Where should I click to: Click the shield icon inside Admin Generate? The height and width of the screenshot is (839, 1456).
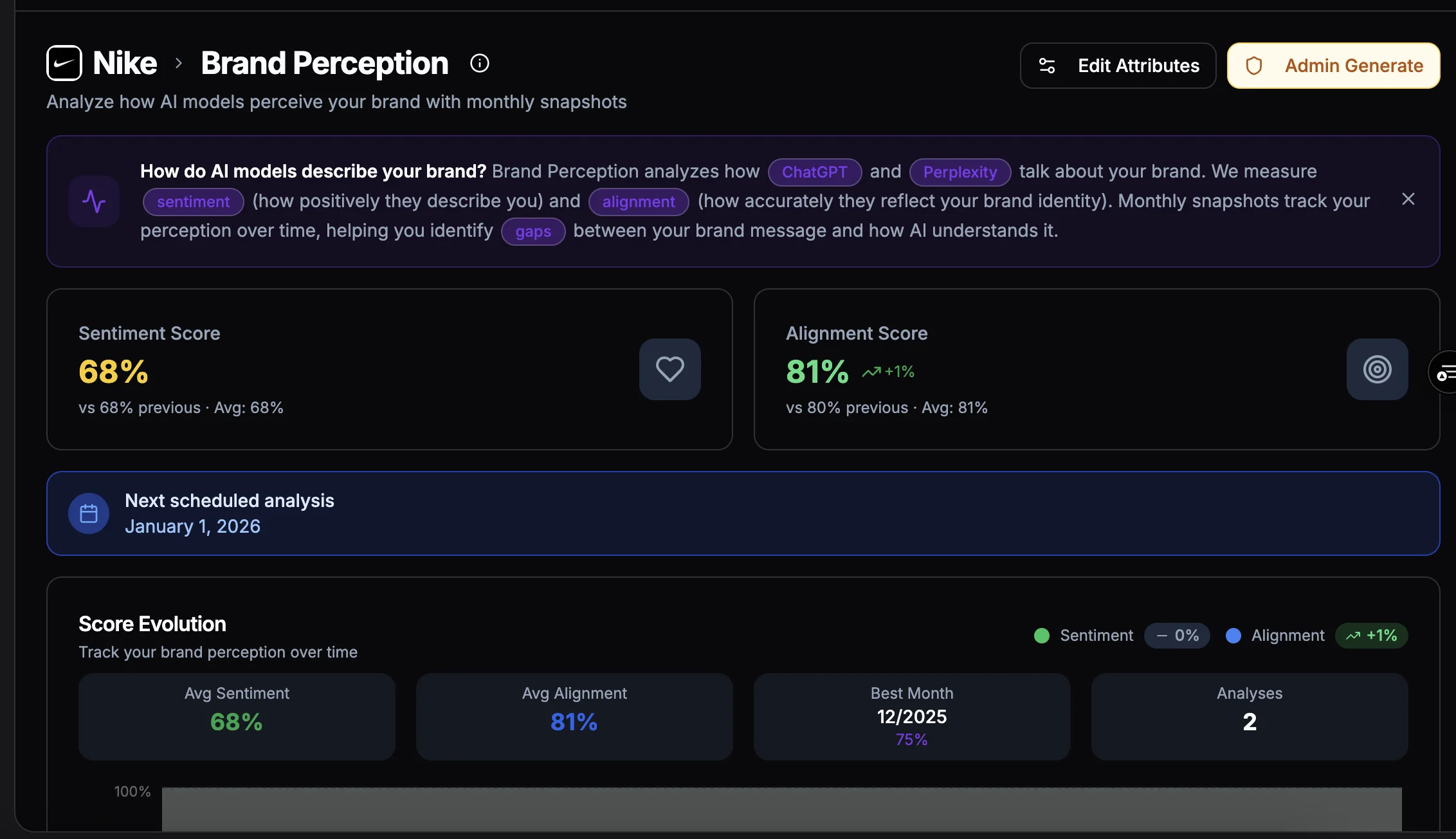coord(1254,65)
